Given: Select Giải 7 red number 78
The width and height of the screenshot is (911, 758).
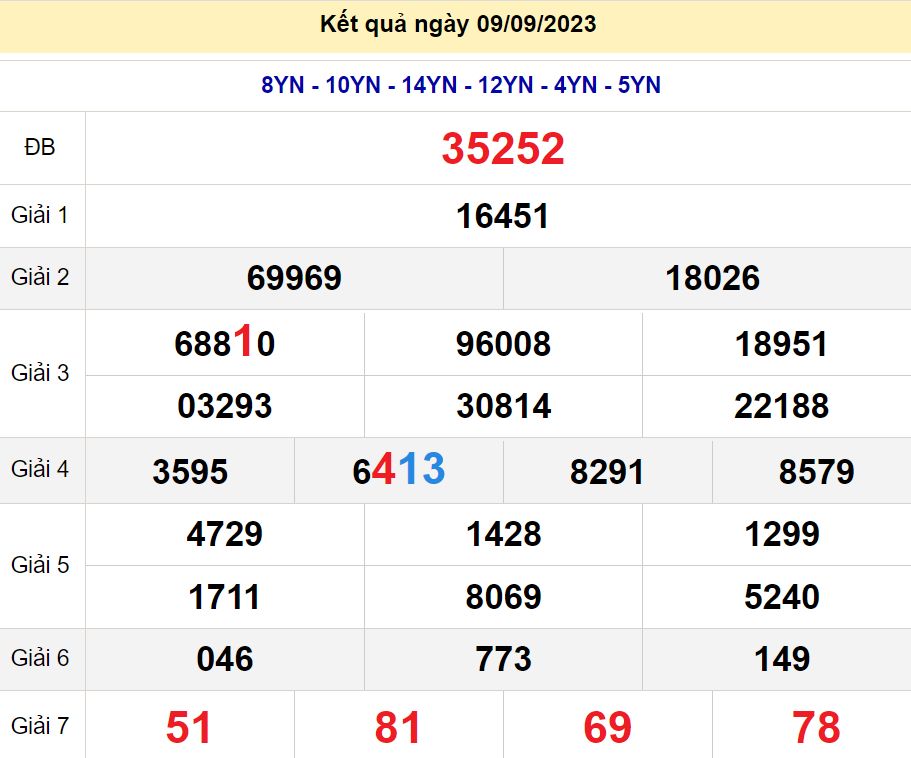Looking at the screenshot, I should point(816,727).
